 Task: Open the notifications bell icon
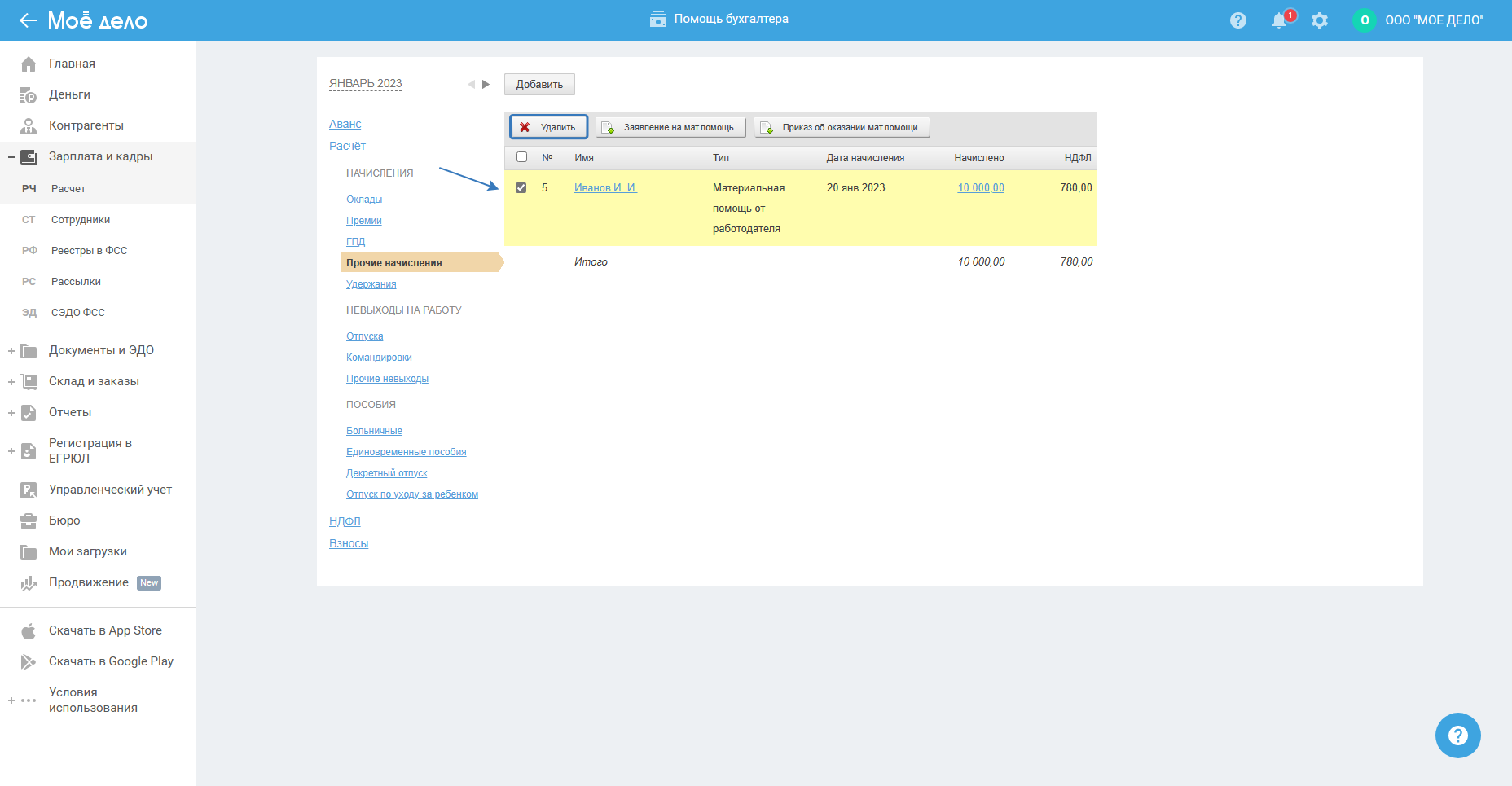[x=1279, y=20]
